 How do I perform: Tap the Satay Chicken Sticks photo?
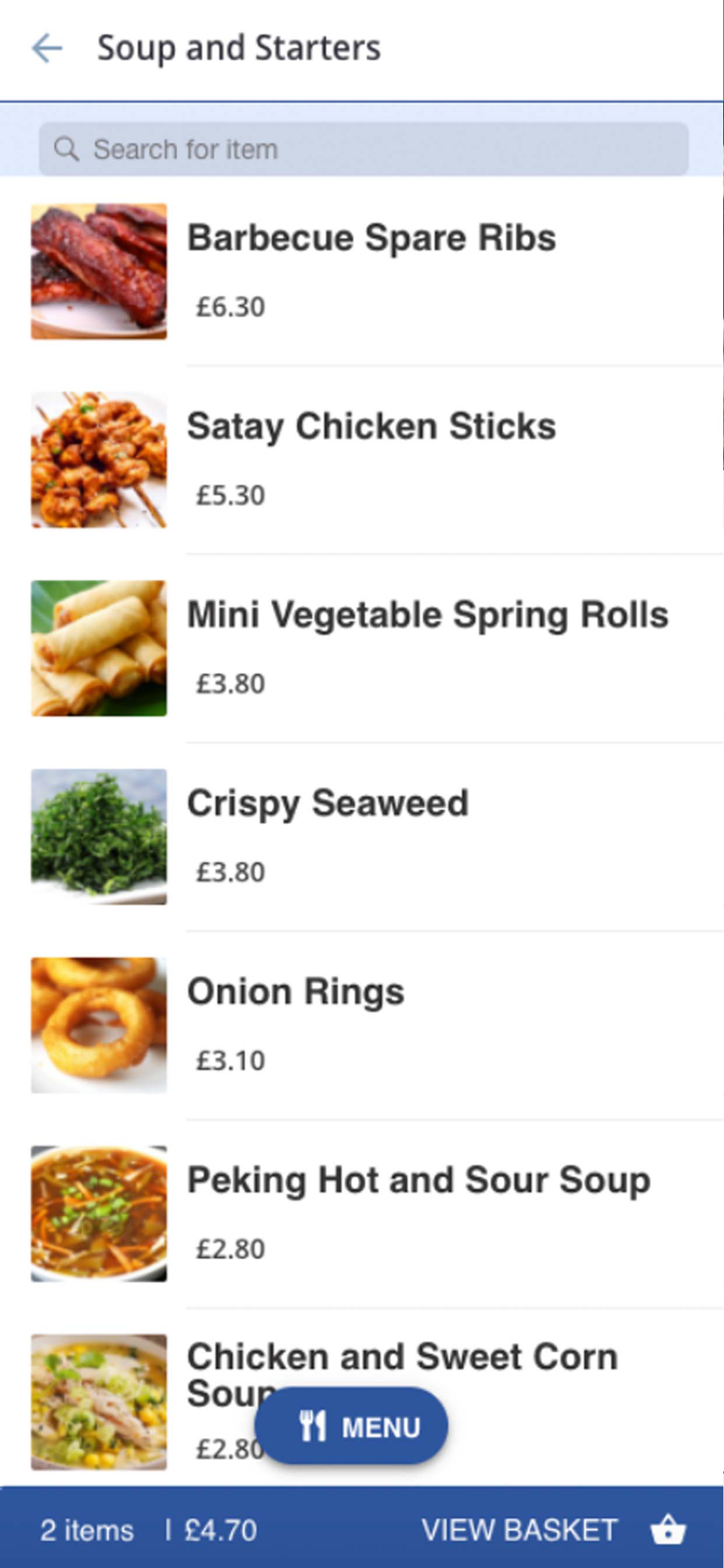click(99, 459)
